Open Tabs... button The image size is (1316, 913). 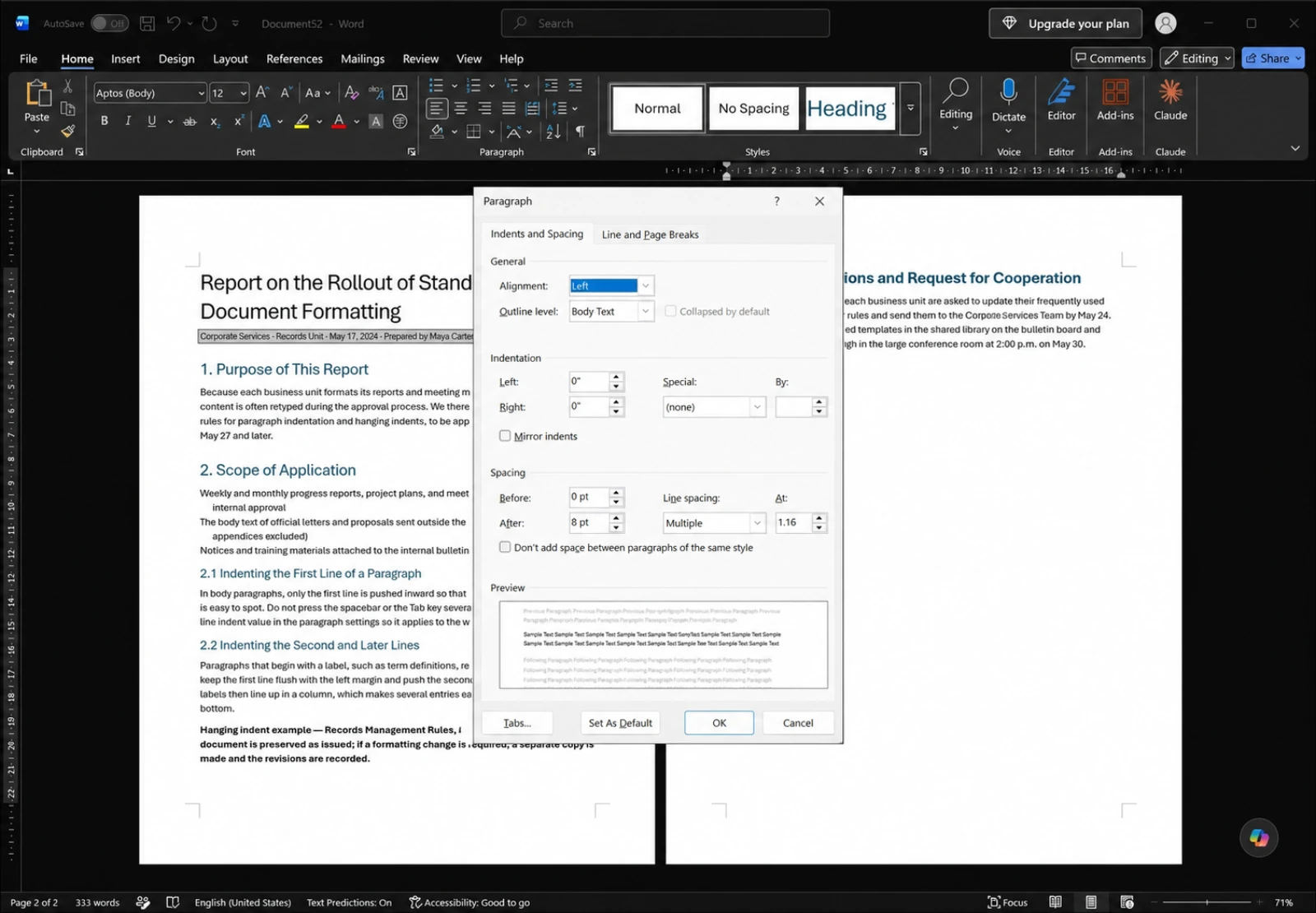point(517,723)
